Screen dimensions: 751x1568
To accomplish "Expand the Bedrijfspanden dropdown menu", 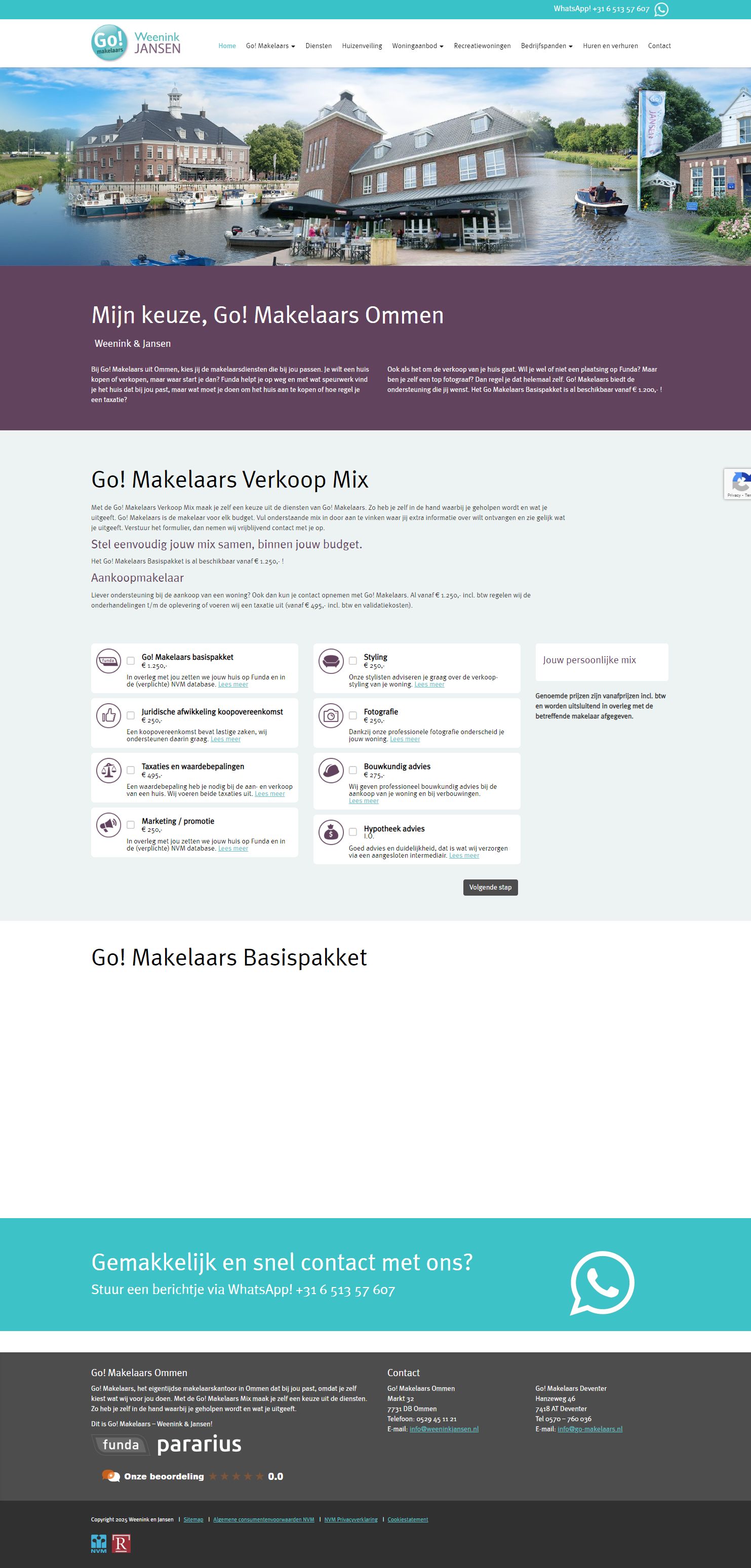I will click(x=546, y=46).
